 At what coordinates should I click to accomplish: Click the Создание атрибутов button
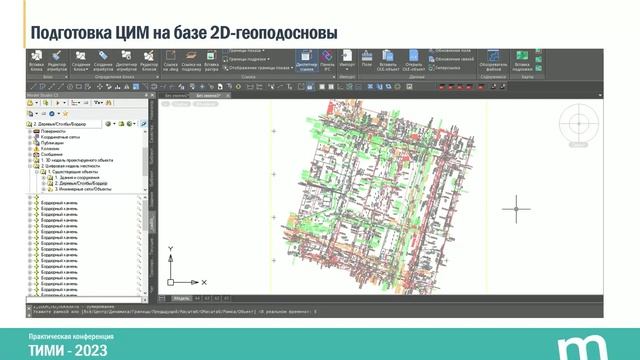(103, 61)
